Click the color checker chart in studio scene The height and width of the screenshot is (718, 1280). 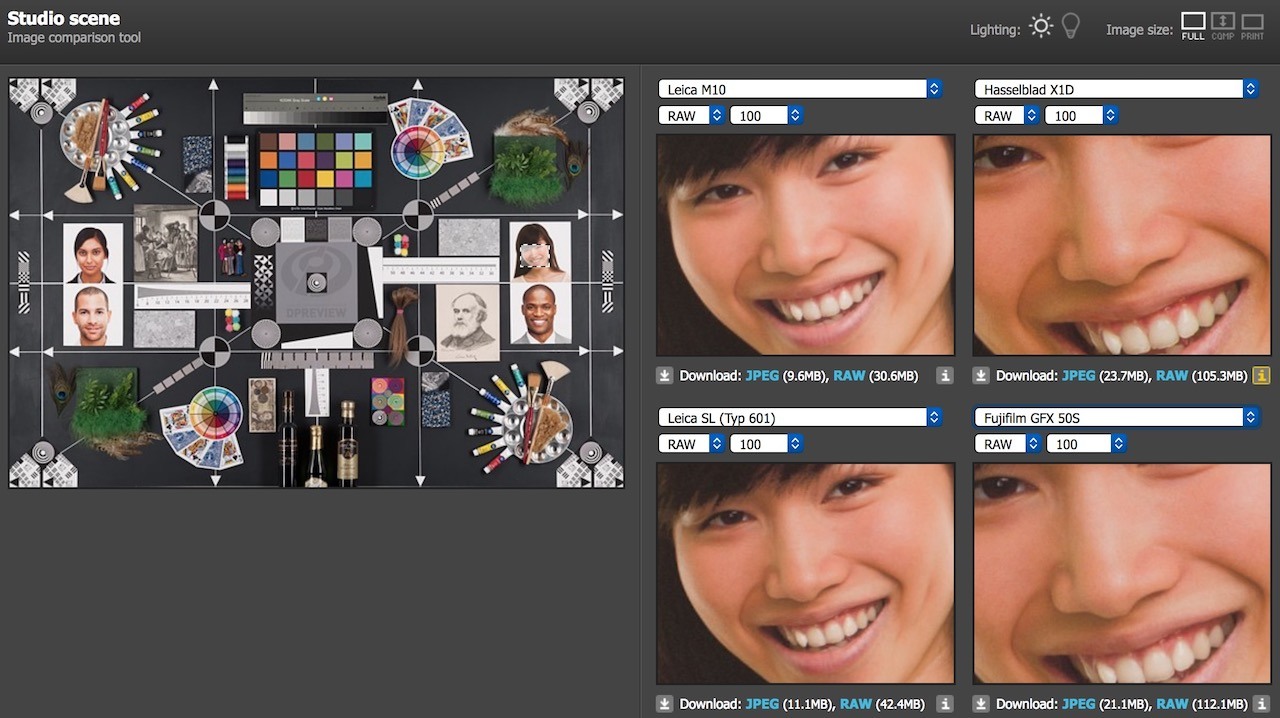tap(315, 167)
